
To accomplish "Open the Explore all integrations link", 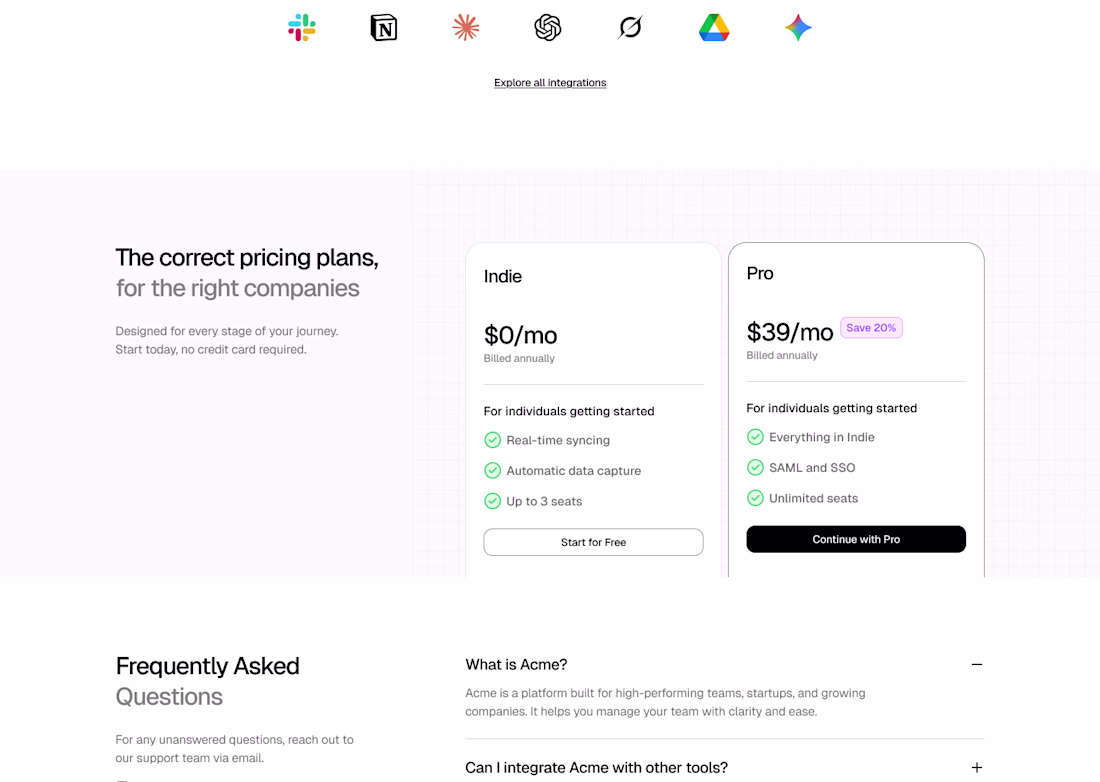I will [x=550, y=83].
